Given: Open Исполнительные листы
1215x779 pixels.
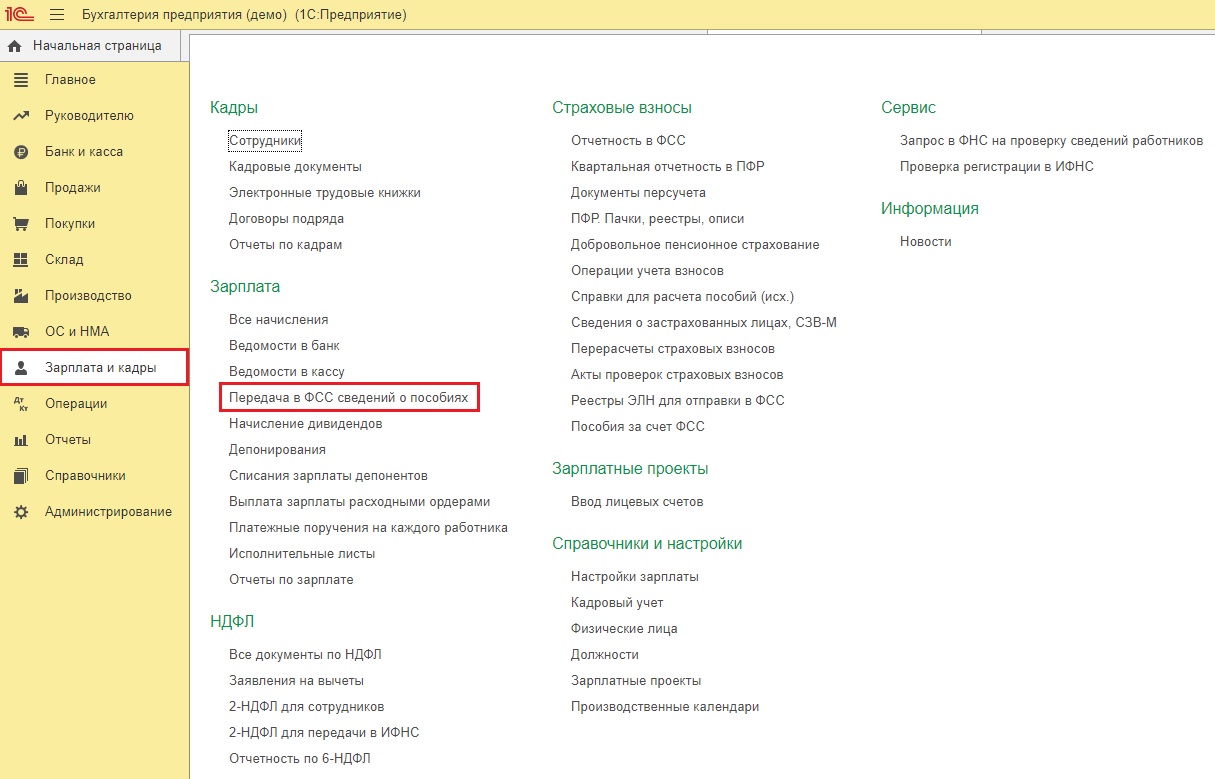Looking at the screenshot, I should [302, 554].
